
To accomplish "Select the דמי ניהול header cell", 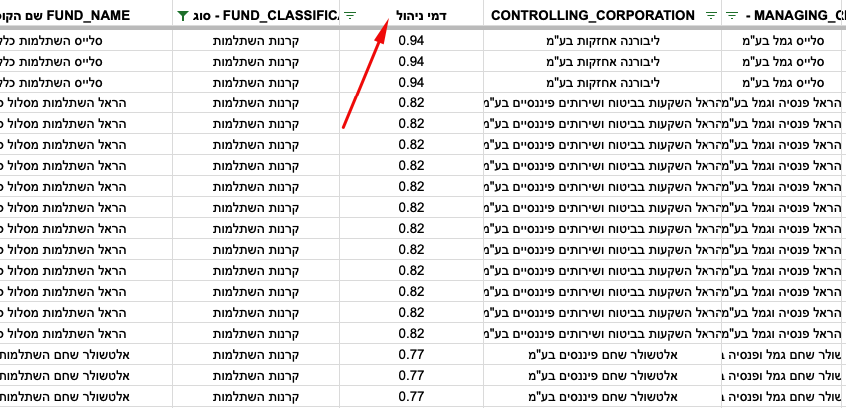I will click(x=412, y=15).
